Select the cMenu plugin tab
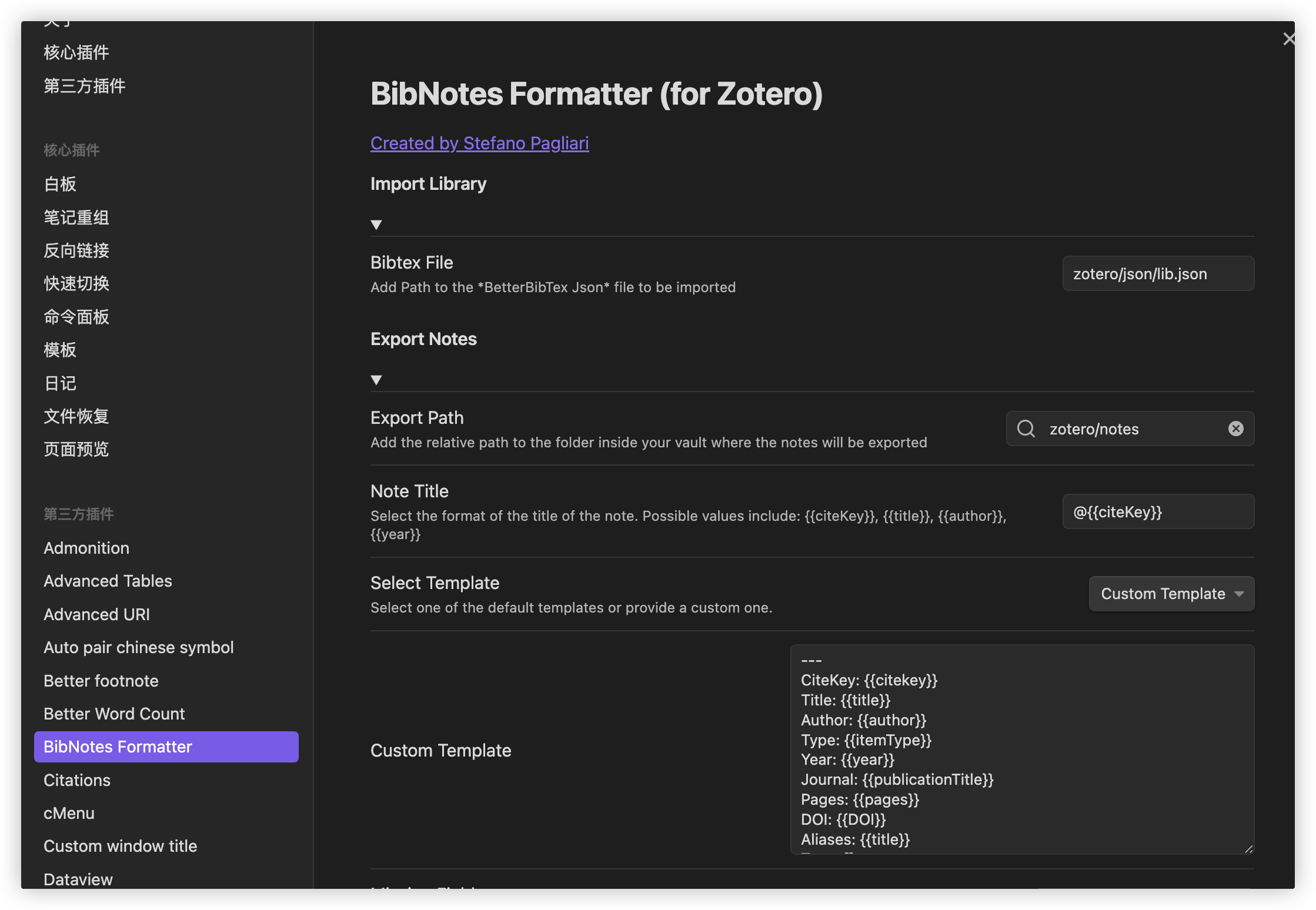Image resolution: width=1316 pixels, height=910 pixels. [69, 813]
